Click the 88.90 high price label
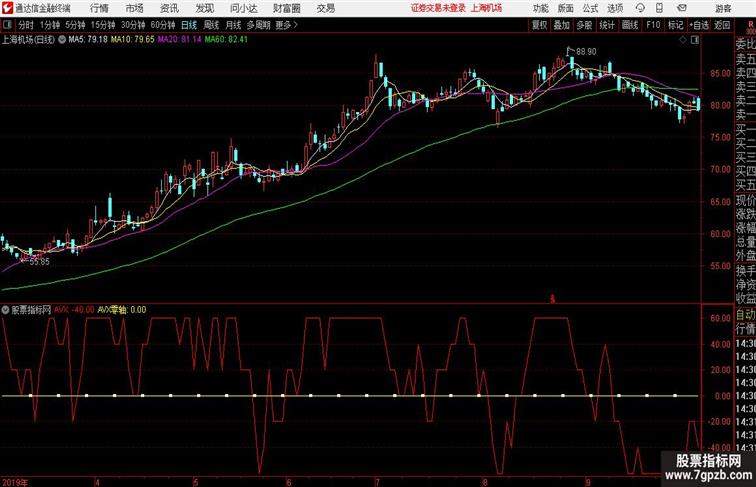The height and width of the screenshot is (487, 756). pyautogui.click(x=586, y=52)
